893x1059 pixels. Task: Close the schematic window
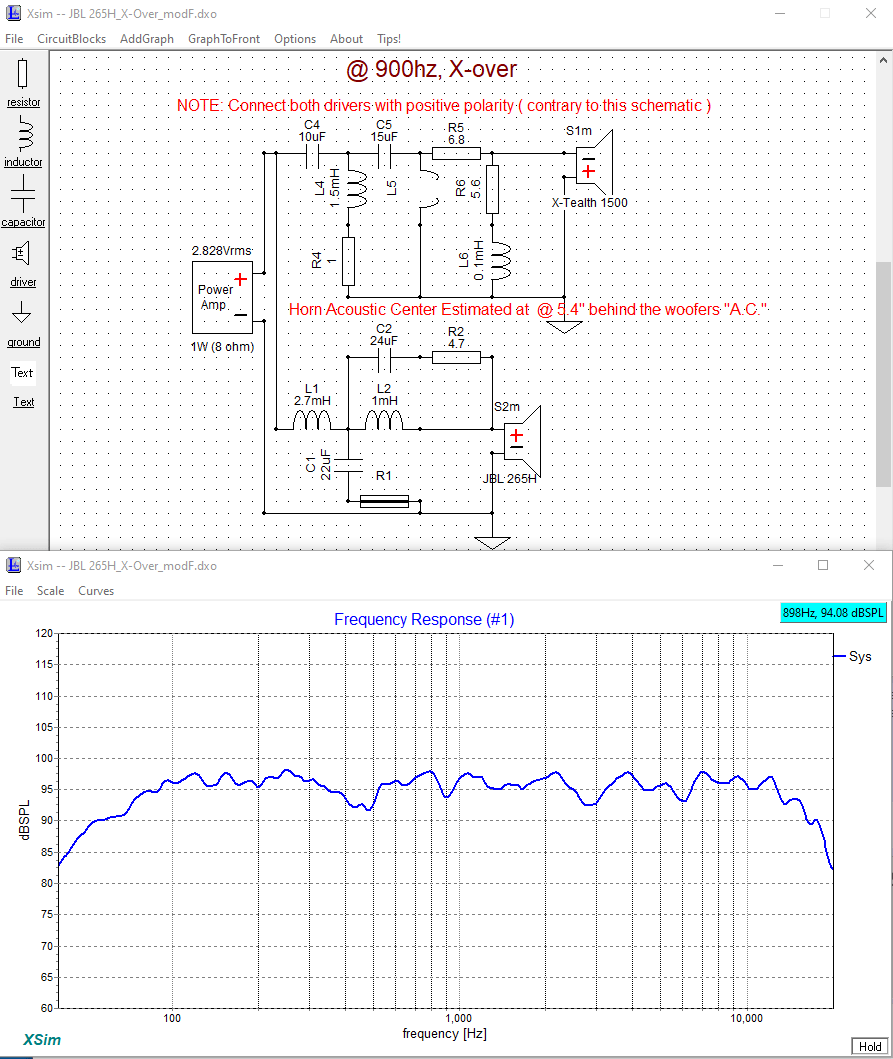click(871, 14)
